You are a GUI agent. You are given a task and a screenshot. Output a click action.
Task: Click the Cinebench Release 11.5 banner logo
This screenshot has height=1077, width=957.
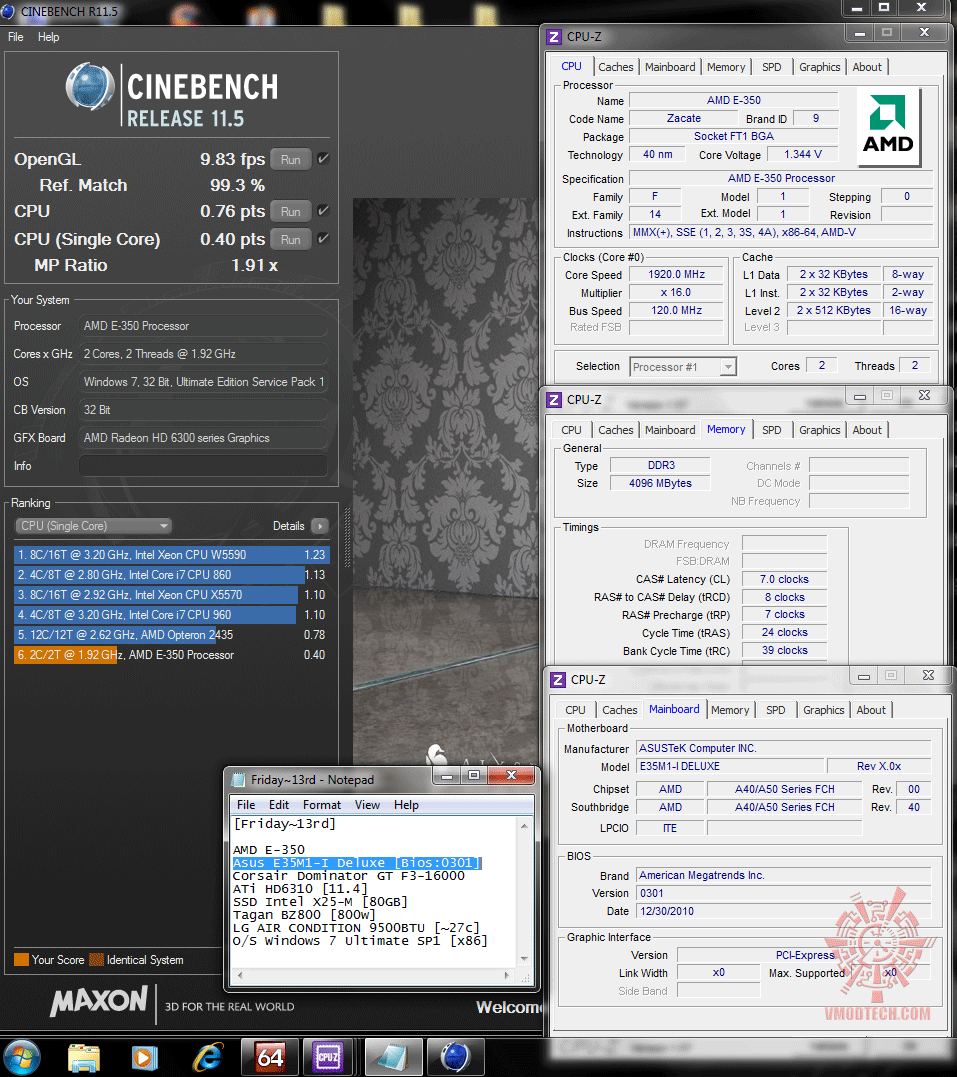172,94
